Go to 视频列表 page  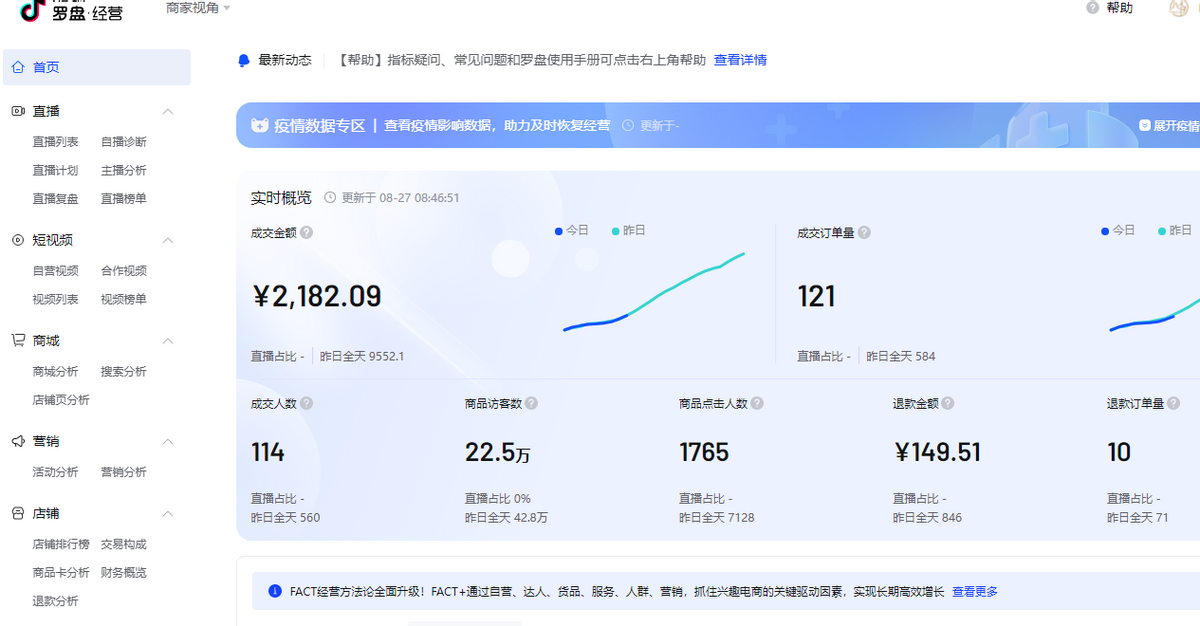(x=55, y=299)
